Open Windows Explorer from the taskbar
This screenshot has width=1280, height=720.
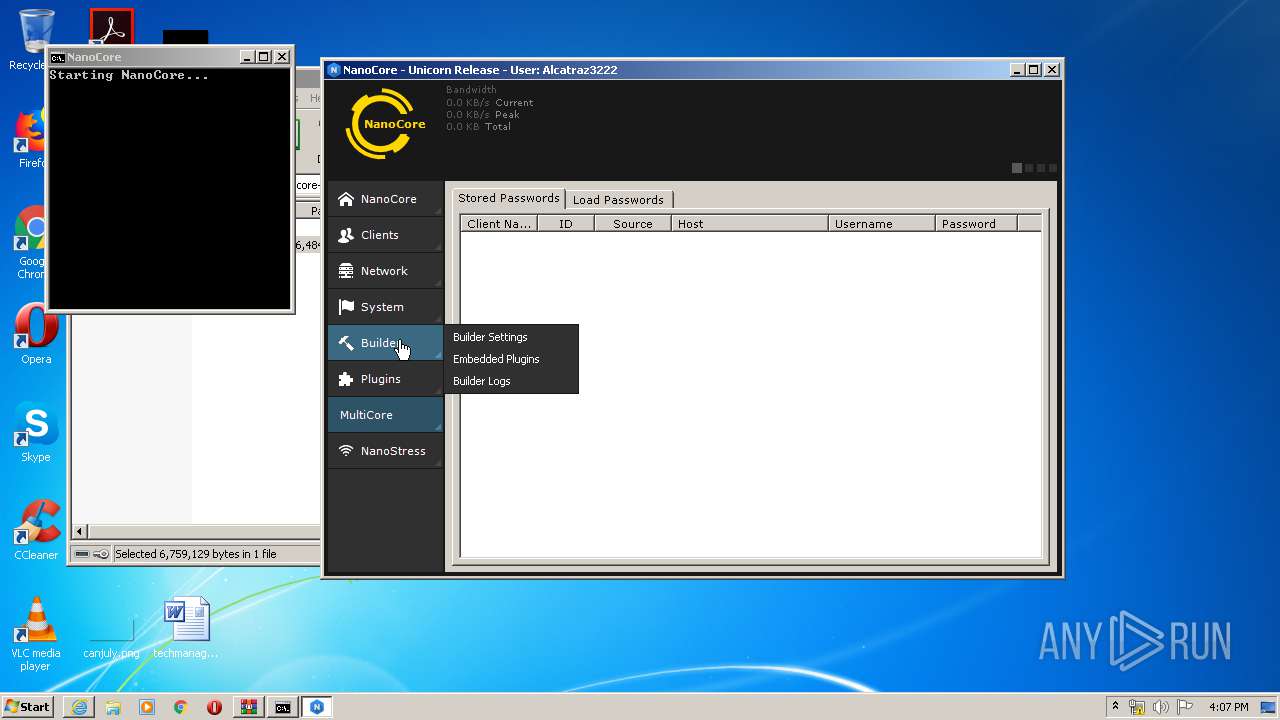pyautogui.click(x=113, y=707)
